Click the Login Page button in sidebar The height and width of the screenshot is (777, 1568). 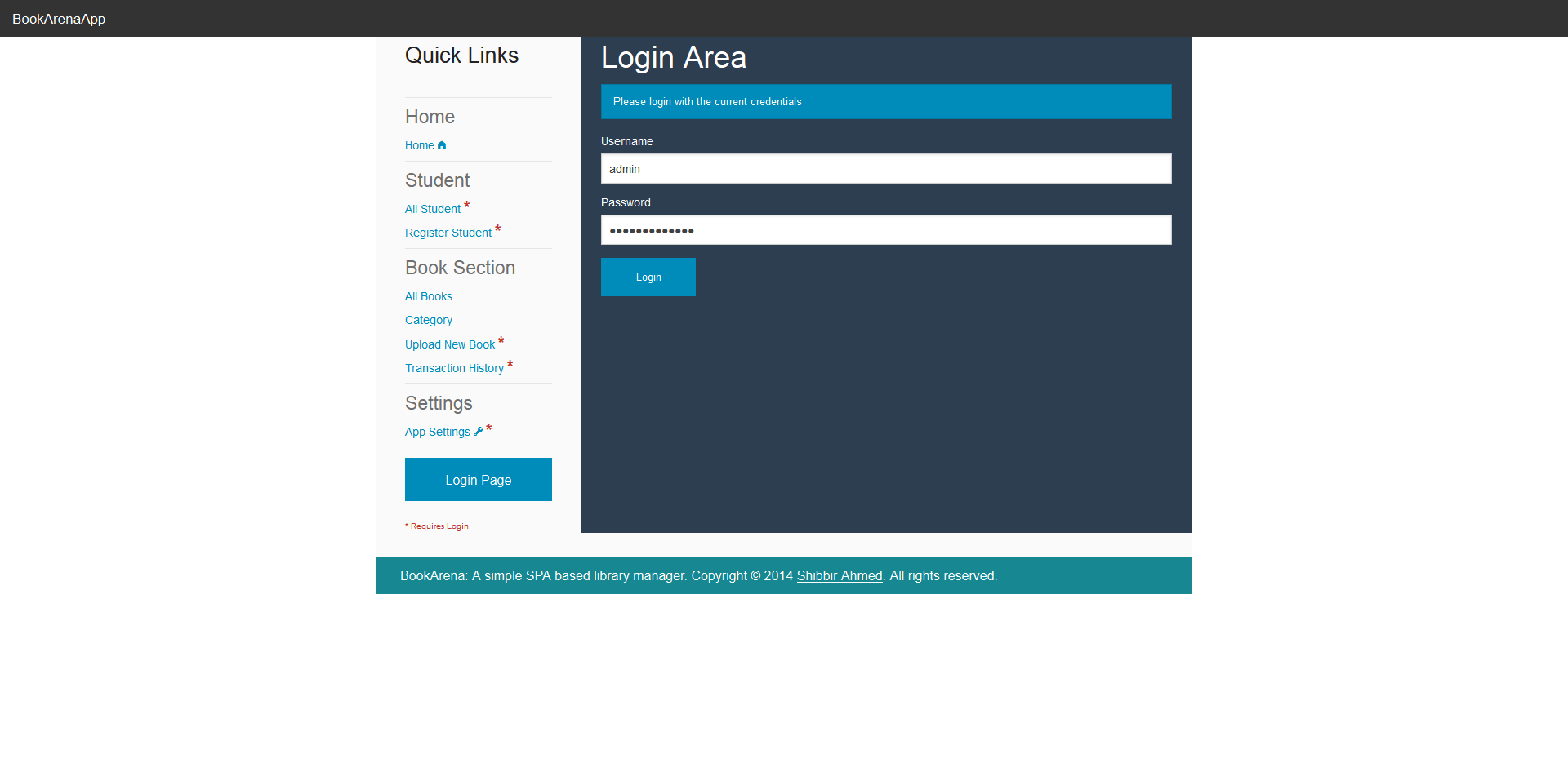478,480
